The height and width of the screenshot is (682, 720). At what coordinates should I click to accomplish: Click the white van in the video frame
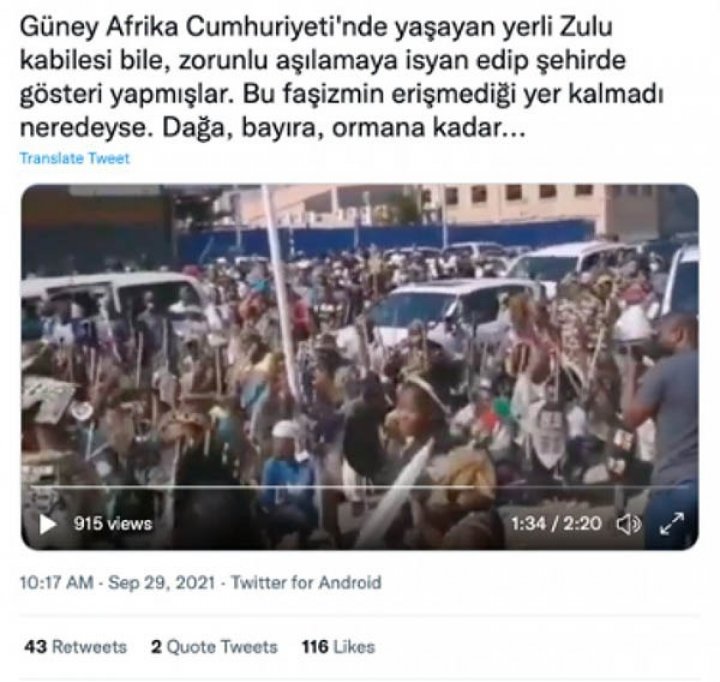115,299
